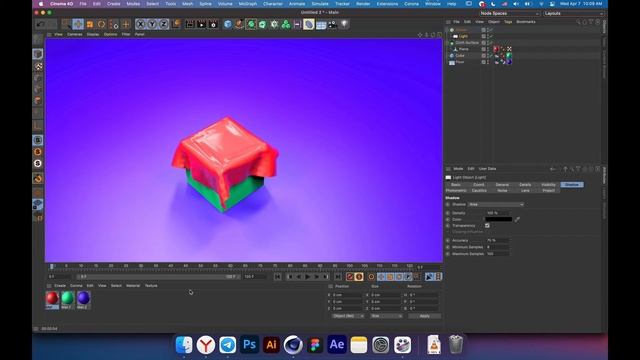This screenshot has width=640, height=360.
Task: Open the Shadow type dropdown
Action: (496, 204)
